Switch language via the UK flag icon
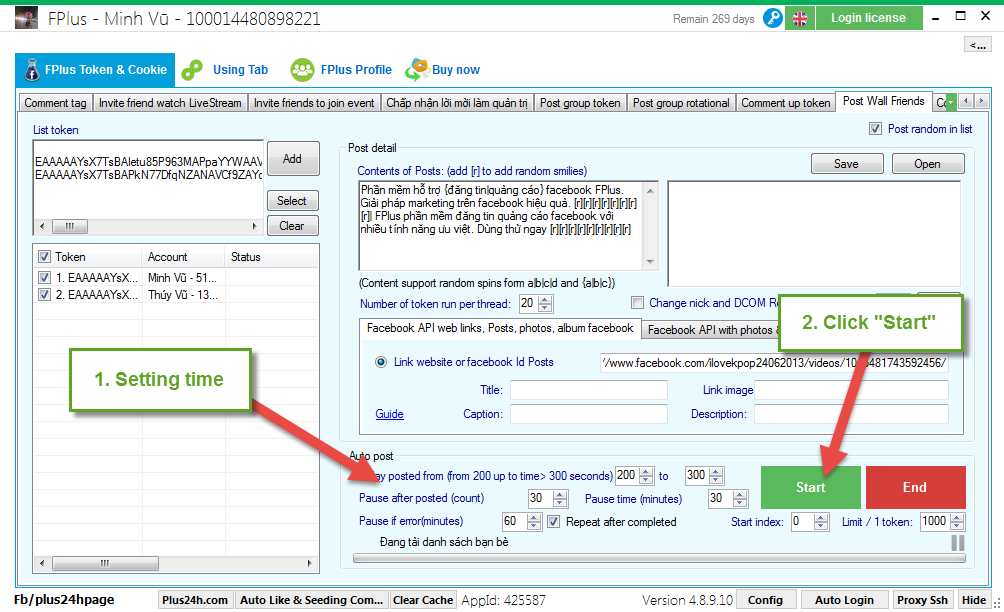Image resolution: width=1004 pixels, height=612 pixels. click(x=800, y=18)
